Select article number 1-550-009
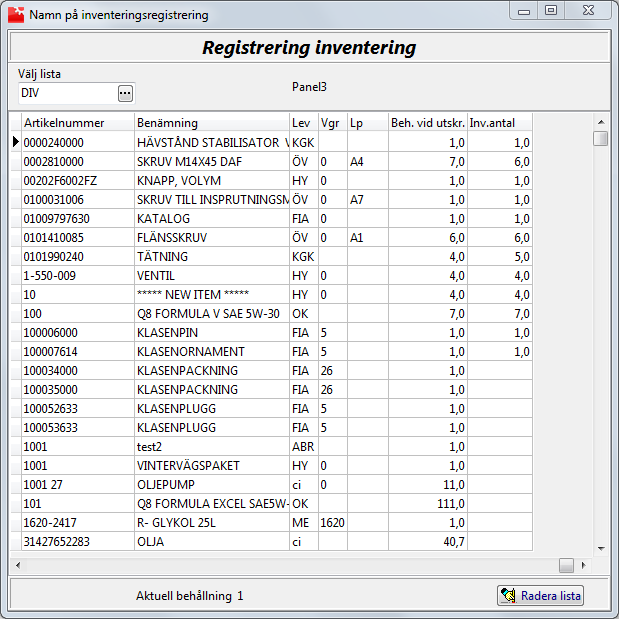 (78, 275)
